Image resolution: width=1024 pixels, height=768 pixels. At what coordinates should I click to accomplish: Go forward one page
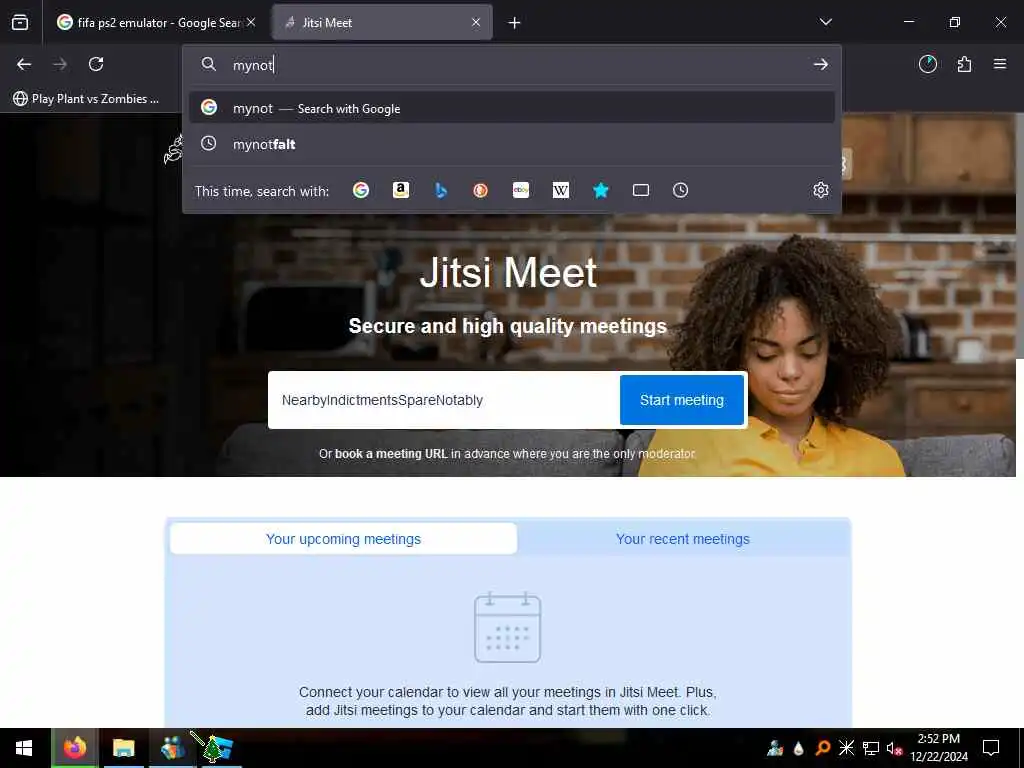click(x=60, y=64)
